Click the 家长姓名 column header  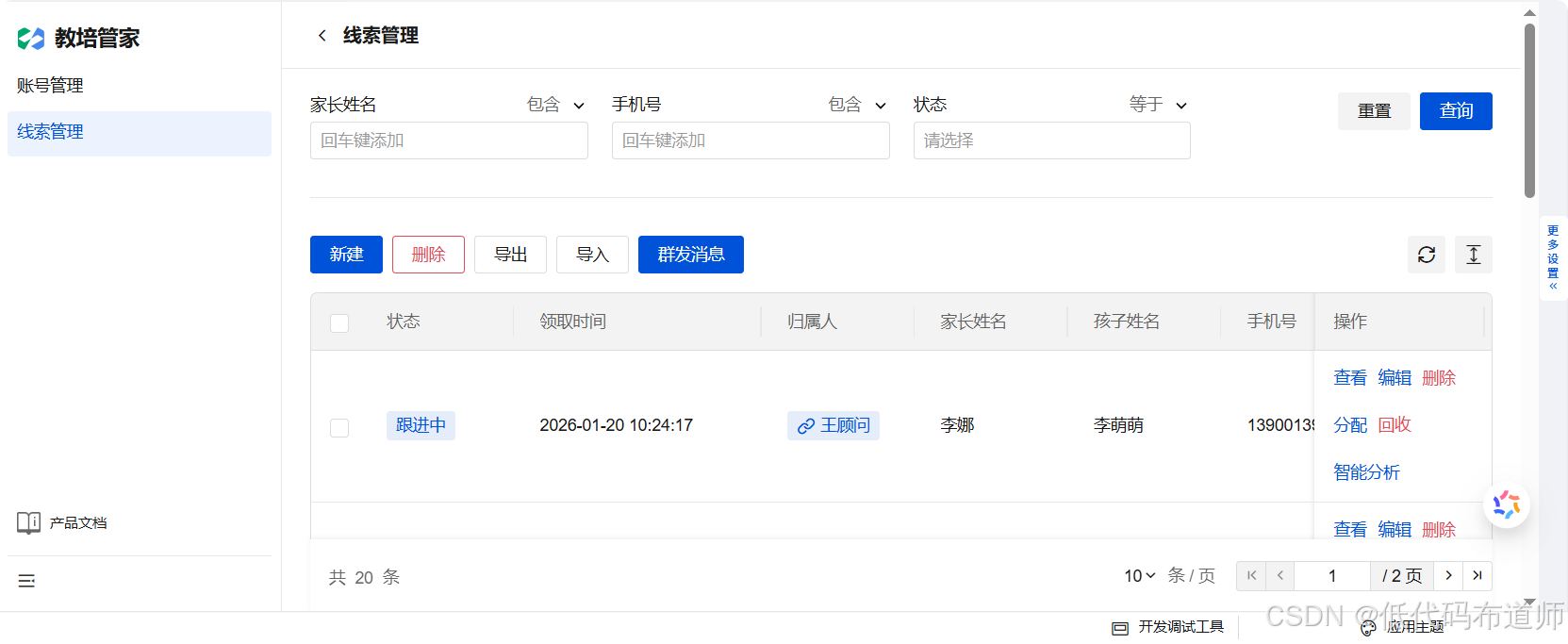(x=973, y=322)
